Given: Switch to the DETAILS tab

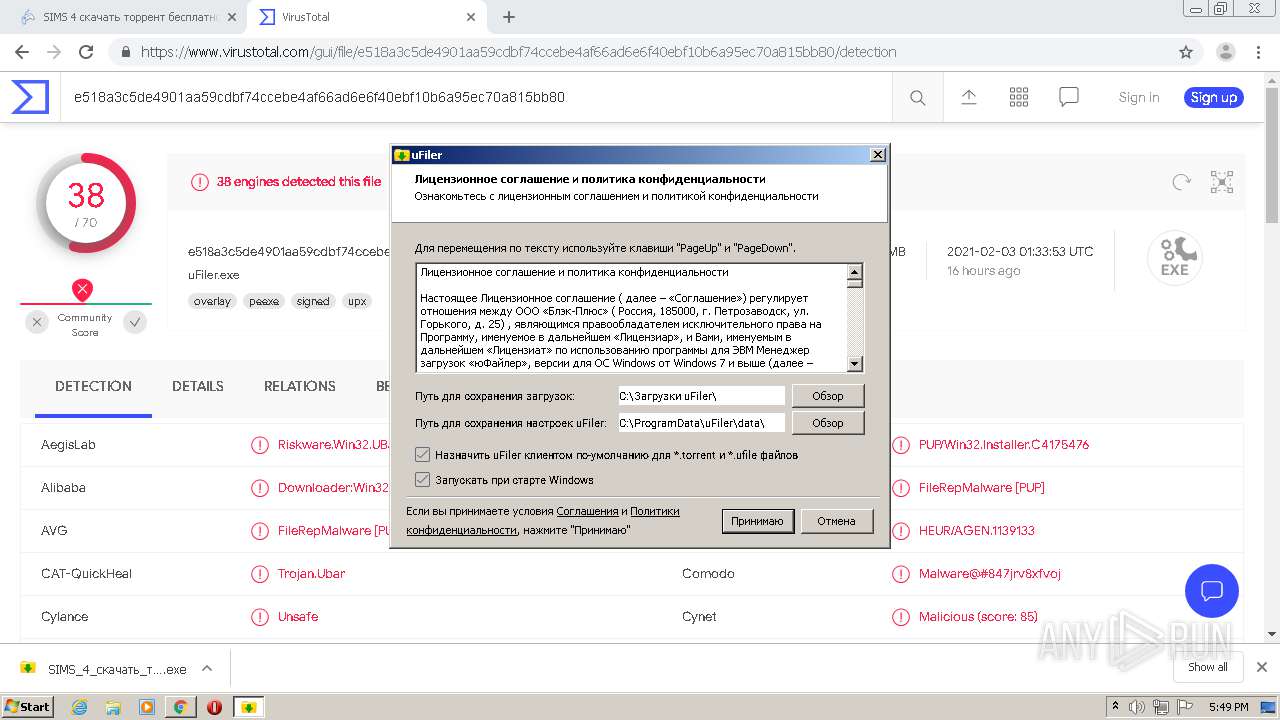Looking at the screenshot, I should pyautogui.click(x=198, y=386).
